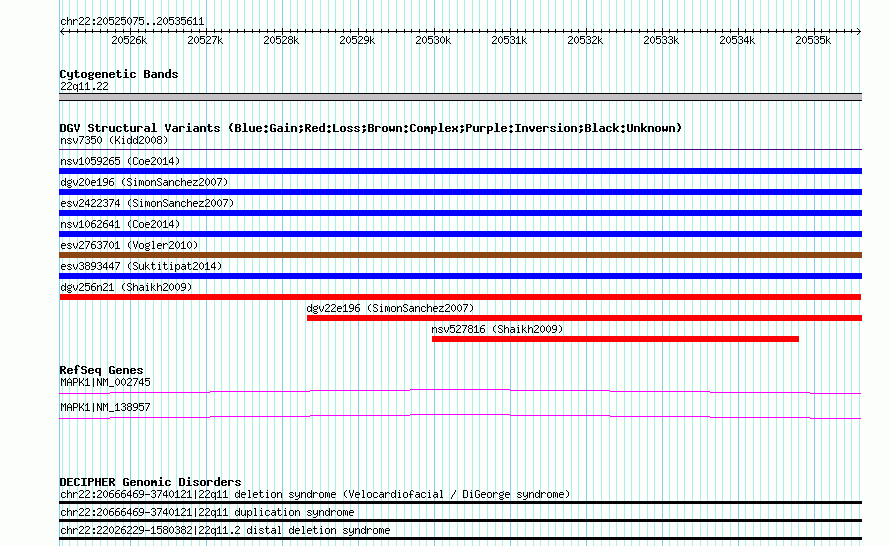This screenshot has height=546, width=890.
Task: Click the chr22:20525075..20535611 region label
Action: click(x=132, y=22)
